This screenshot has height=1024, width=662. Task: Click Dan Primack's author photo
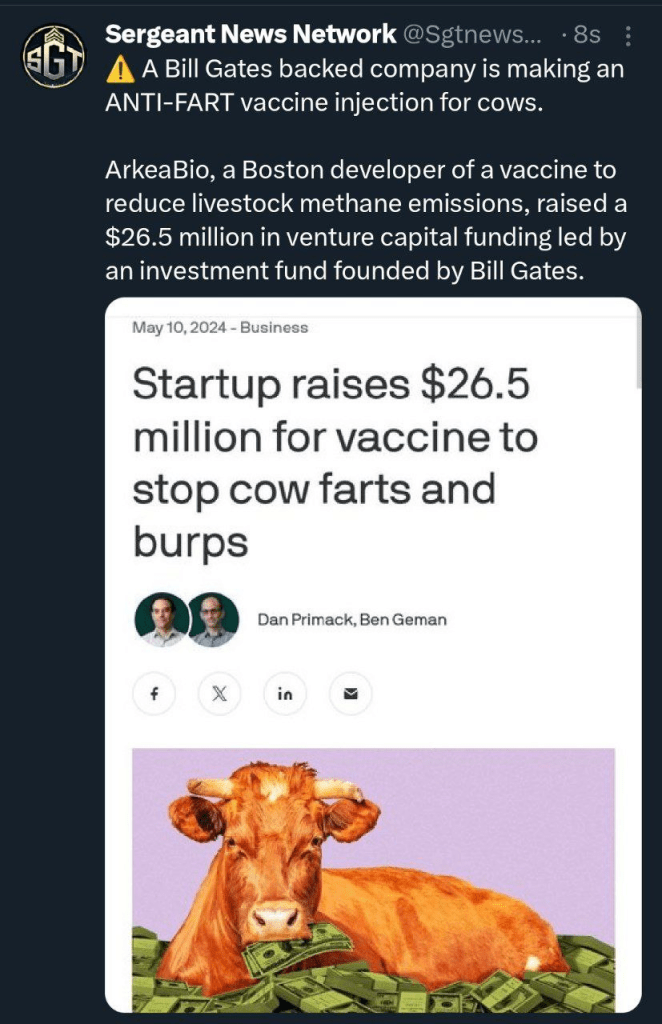(161, 619)
